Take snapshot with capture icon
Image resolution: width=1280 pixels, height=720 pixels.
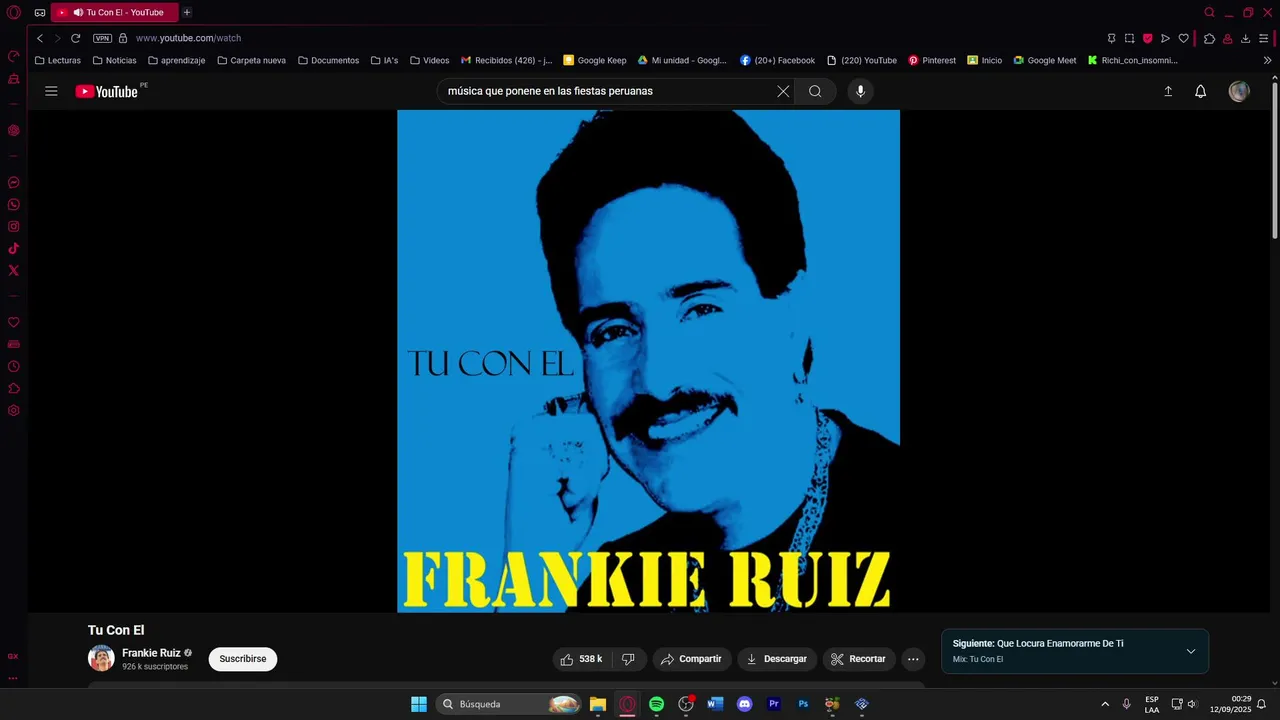click(1129, 38)
